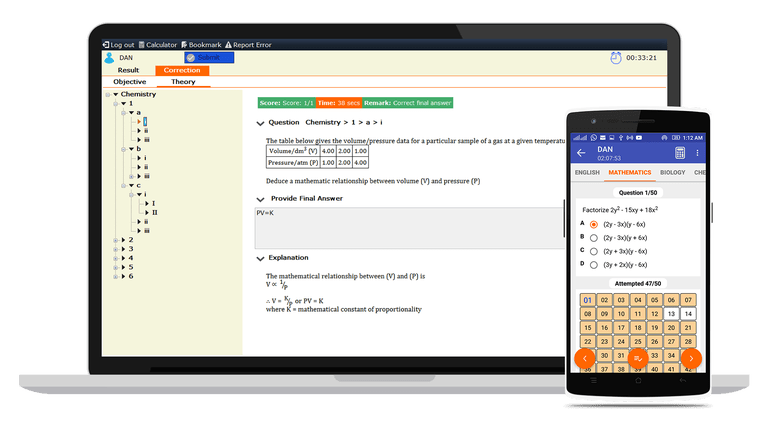Expand question 2 in the tree
The width and height of the screenshot is (768, 427).
coord(123,240)
